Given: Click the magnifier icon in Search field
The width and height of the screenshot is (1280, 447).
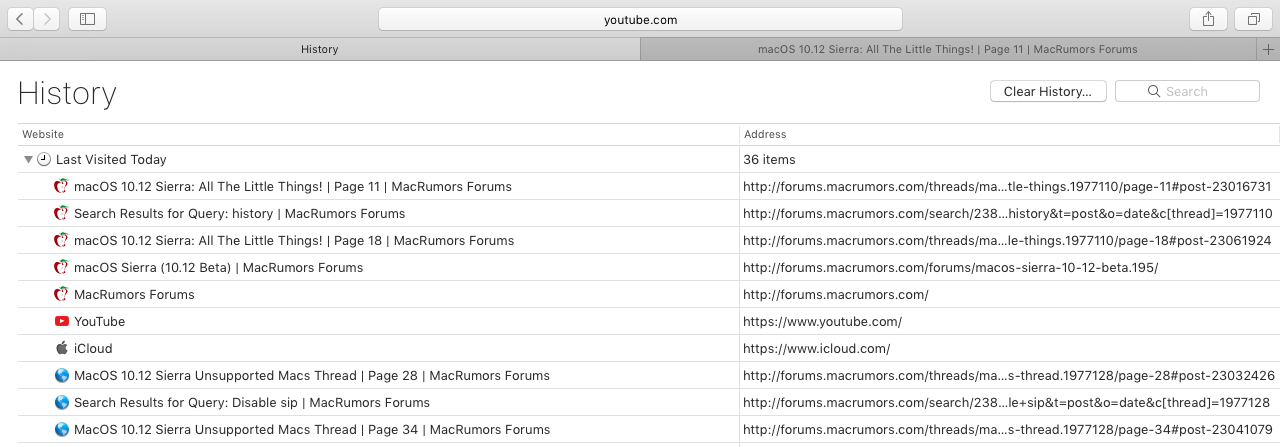Looking at the screenshot, I should [x=1155, y=92].
